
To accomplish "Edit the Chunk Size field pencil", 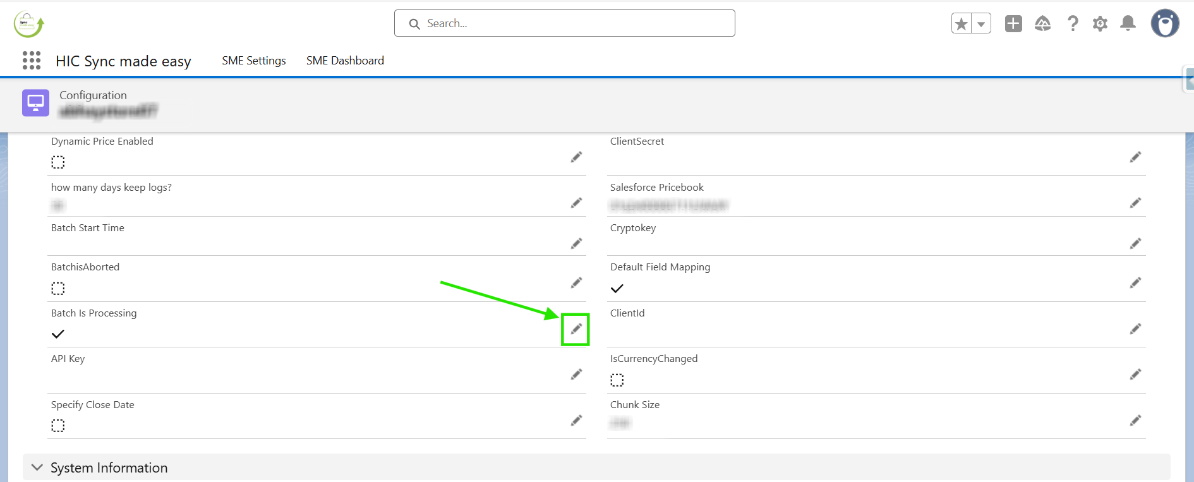I will tap(1135, 420).
